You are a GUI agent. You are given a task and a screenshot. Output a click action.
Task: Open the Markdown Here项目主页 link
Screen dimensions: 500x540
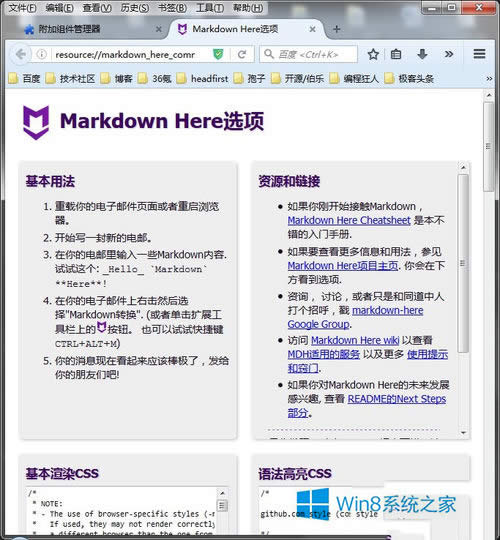tap(343, 266)
